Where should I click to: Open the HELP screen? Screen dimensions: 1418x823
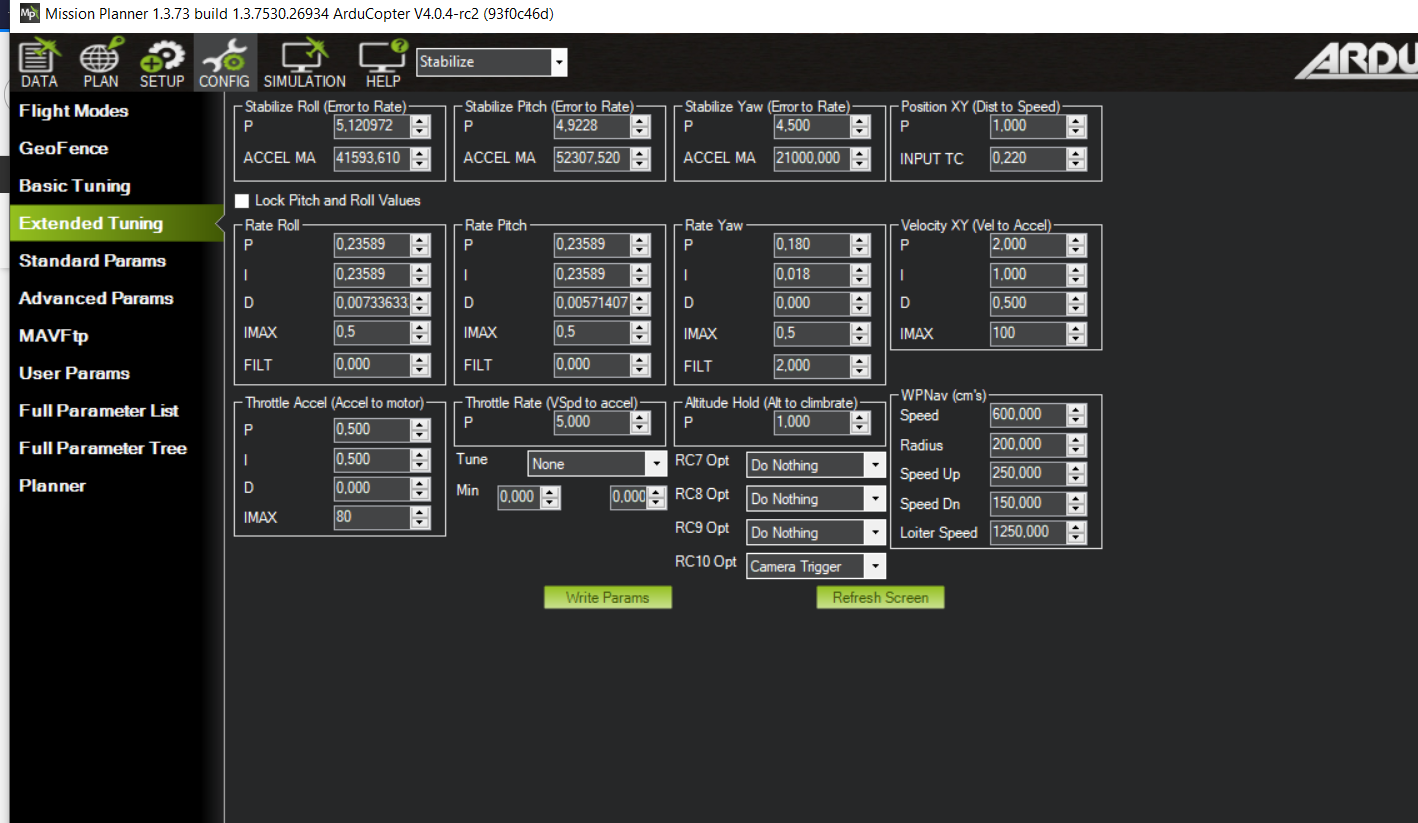click(383, 63)
